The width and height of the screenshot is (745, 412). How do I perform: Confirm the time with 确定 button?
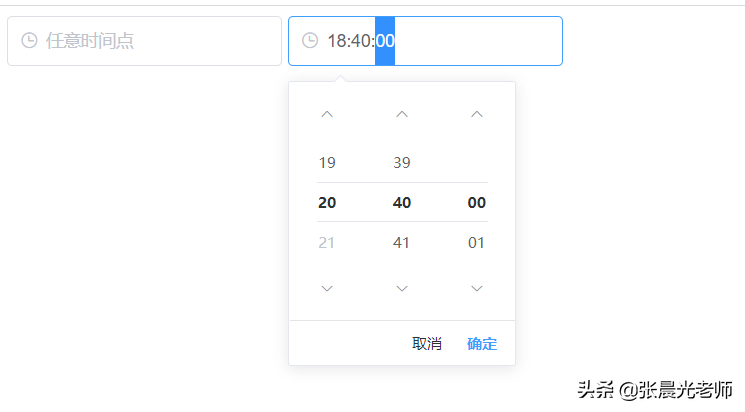click(482, 344)
